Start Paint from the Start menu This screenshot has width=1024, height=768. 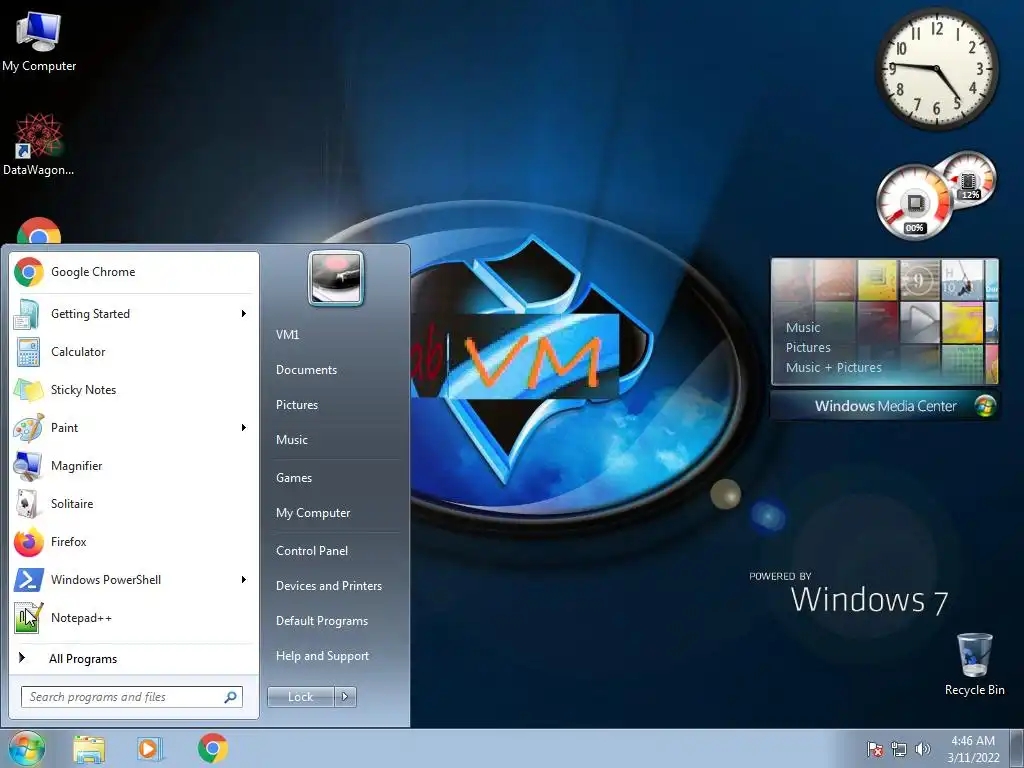click(134, 428)
